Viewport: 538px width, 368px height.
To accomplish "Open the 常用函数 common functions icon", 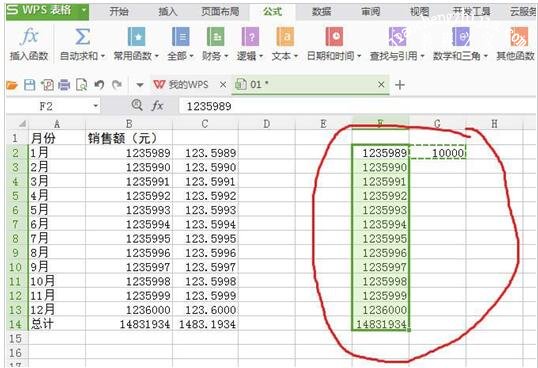I will click(136, 36).
